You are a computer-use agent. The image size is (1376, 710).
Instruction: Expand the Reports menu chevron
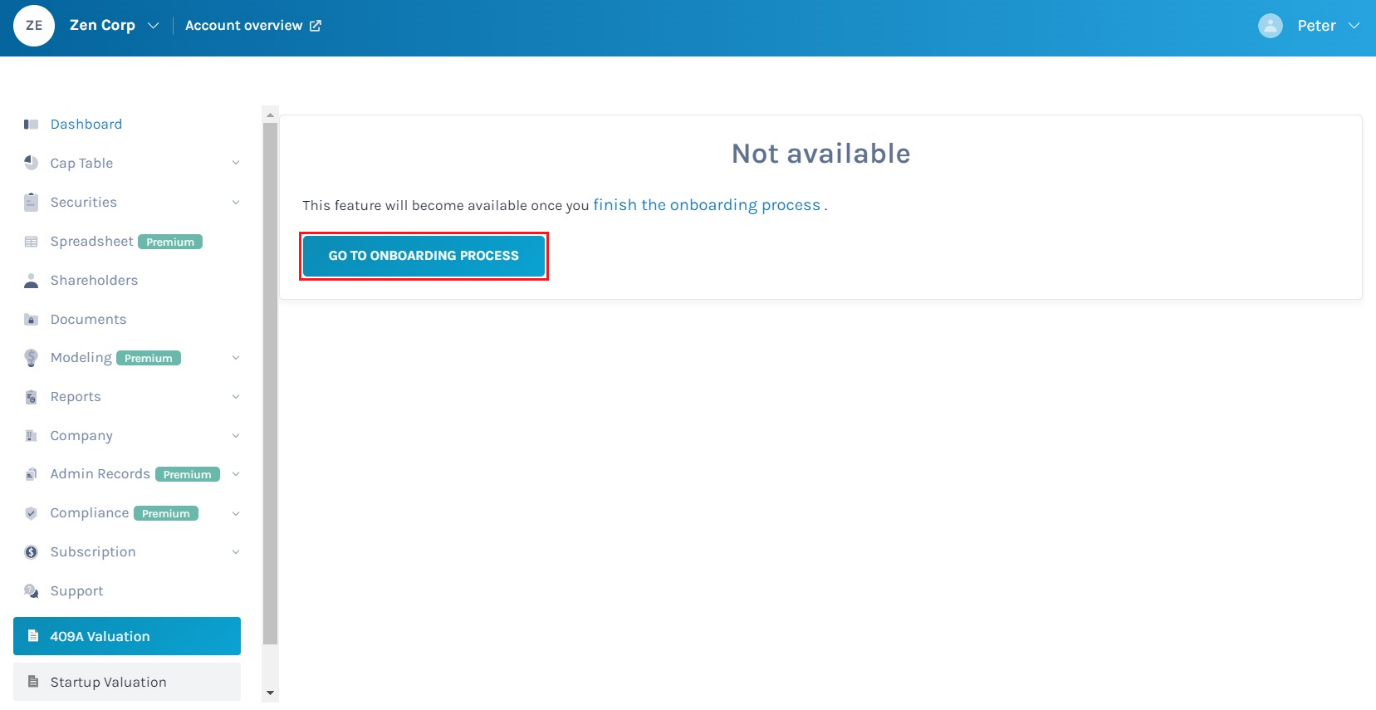[236, 397]
